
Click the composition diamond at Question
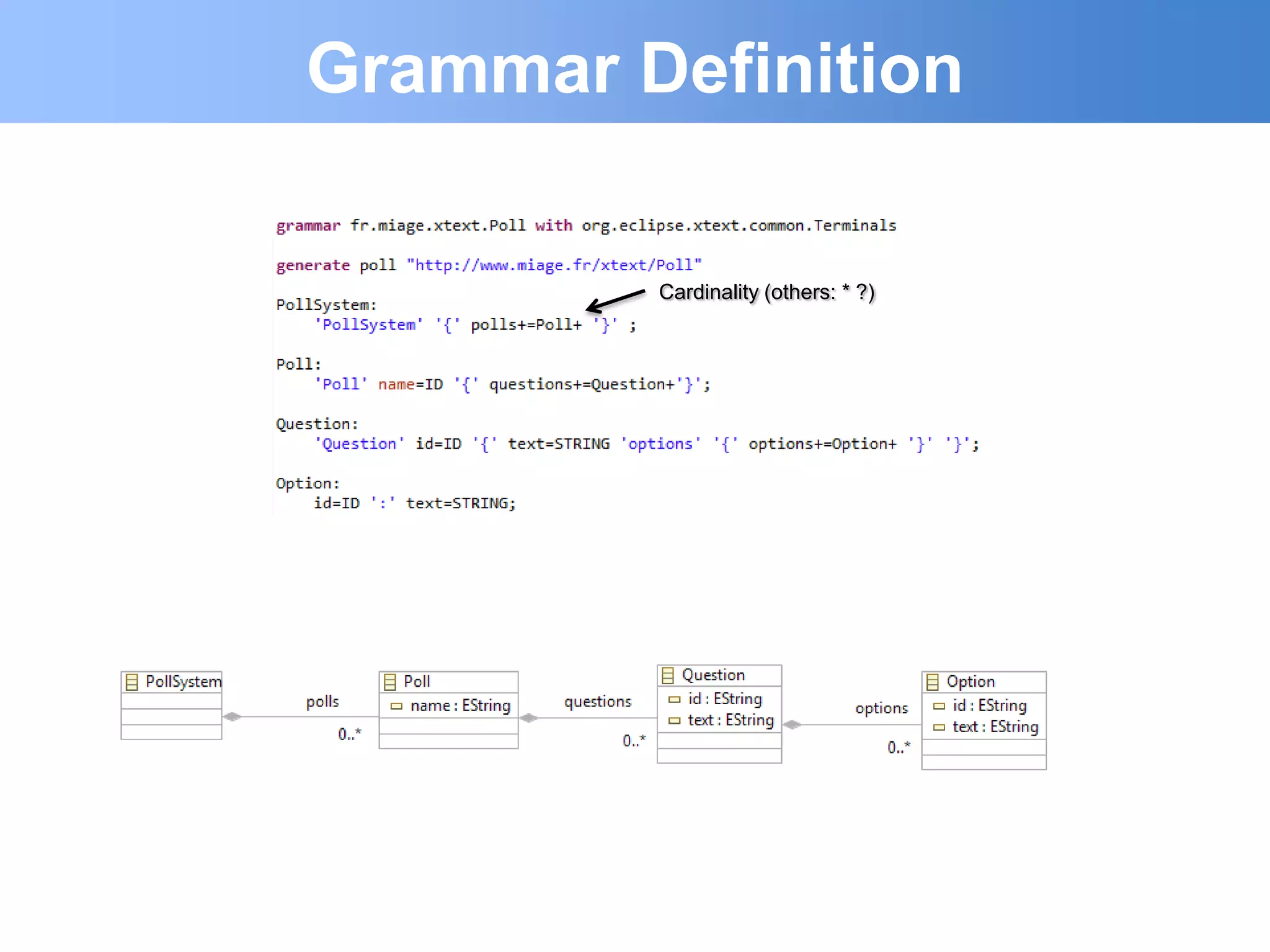point(792,725)
